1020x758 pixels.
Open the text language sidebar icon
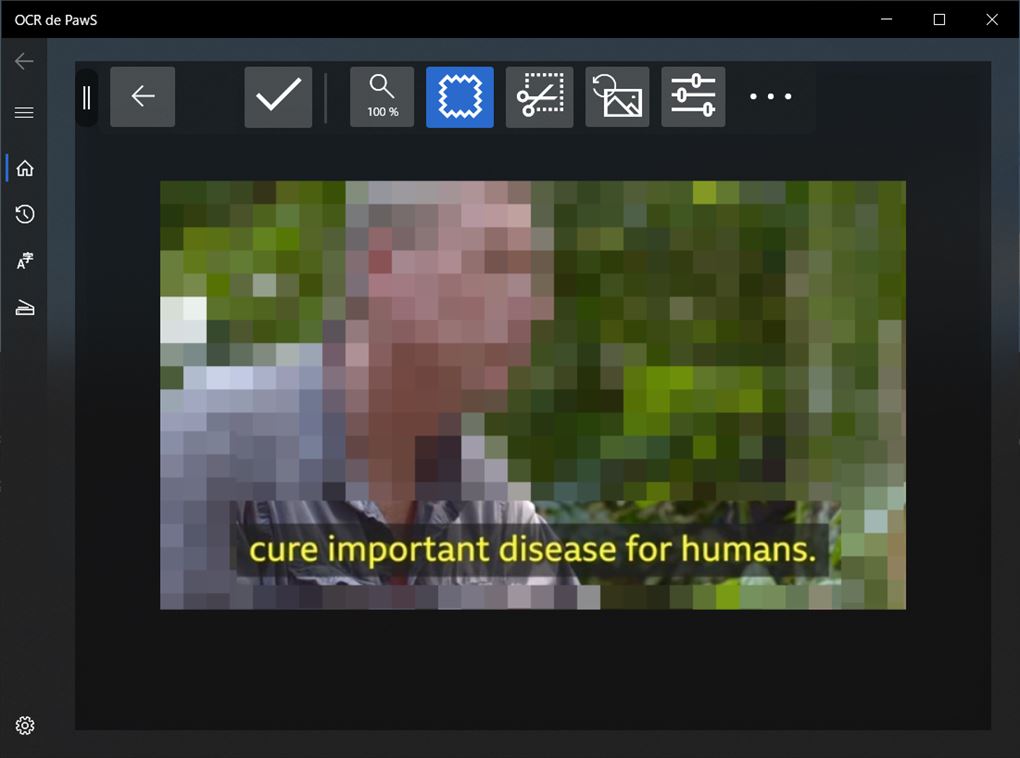point(25,261)
